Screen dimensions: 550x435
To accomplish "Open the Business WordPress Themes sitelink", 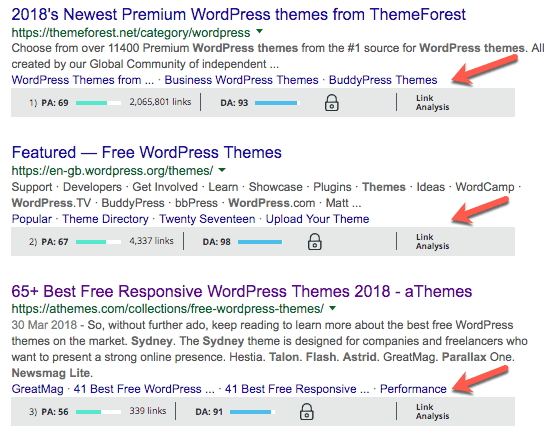I will pos(241,80).
